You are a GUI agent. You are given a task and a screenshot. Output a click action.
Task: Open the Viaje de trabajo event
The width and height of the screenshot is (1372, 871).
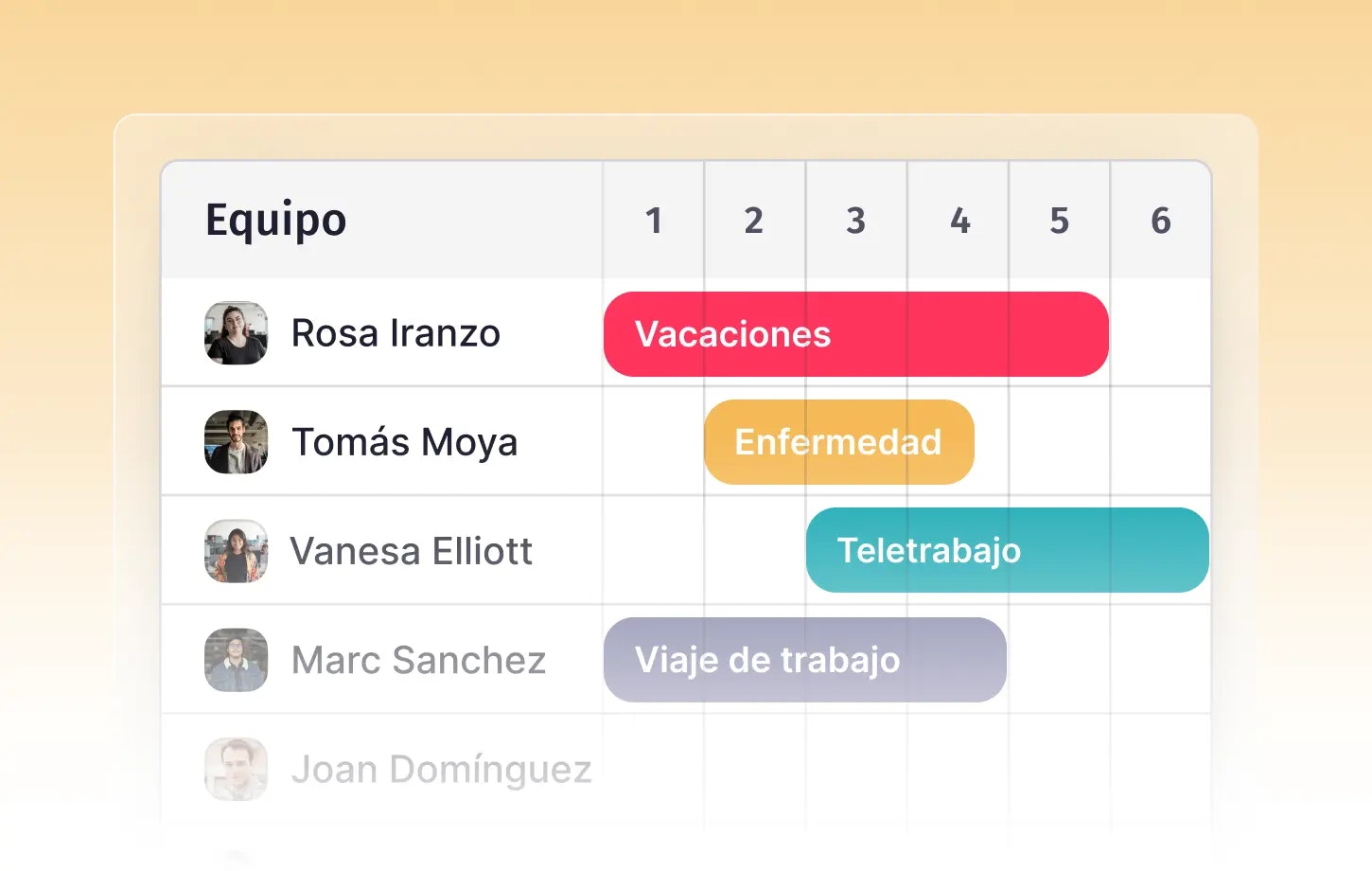click(x=804, y=660)
